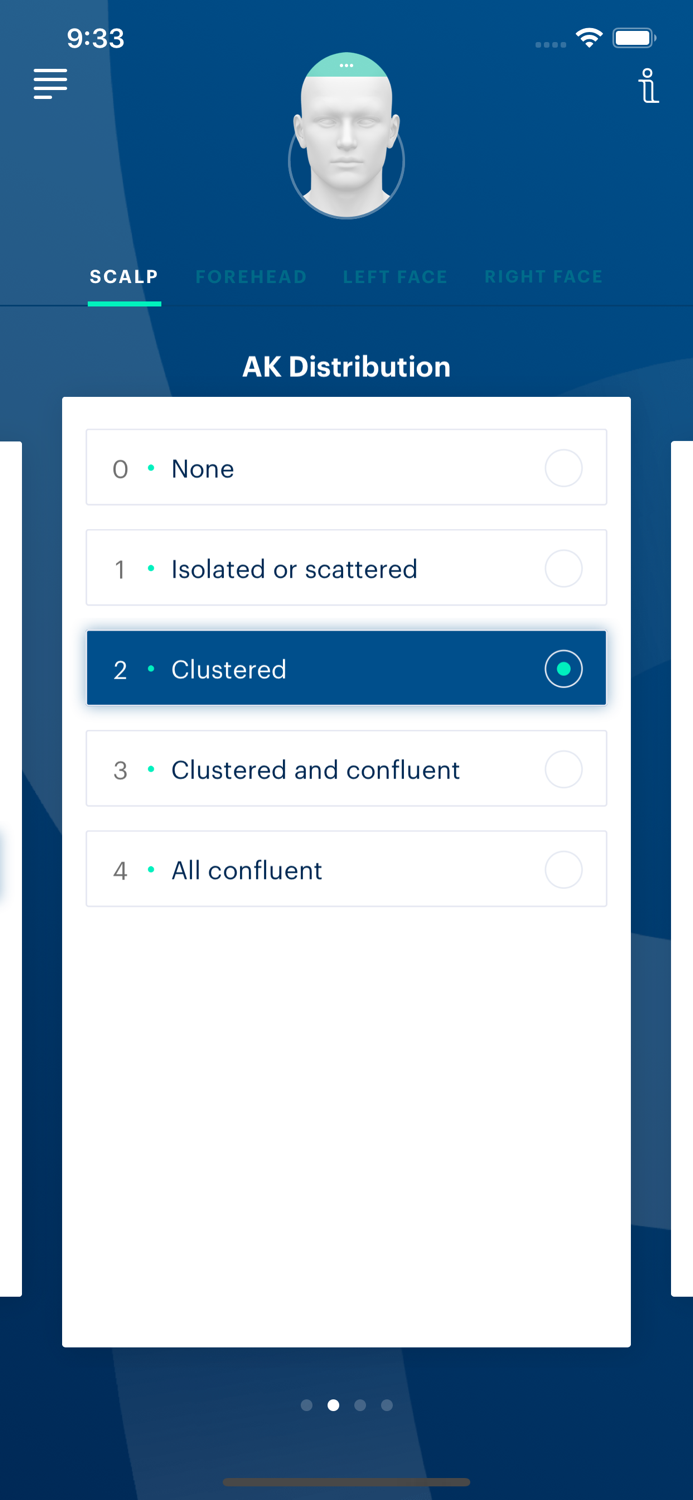Tap the home indicator bar at the bottom
Image resolution: width=693 pixels, height=1500 pixels.
[346, 1482]
